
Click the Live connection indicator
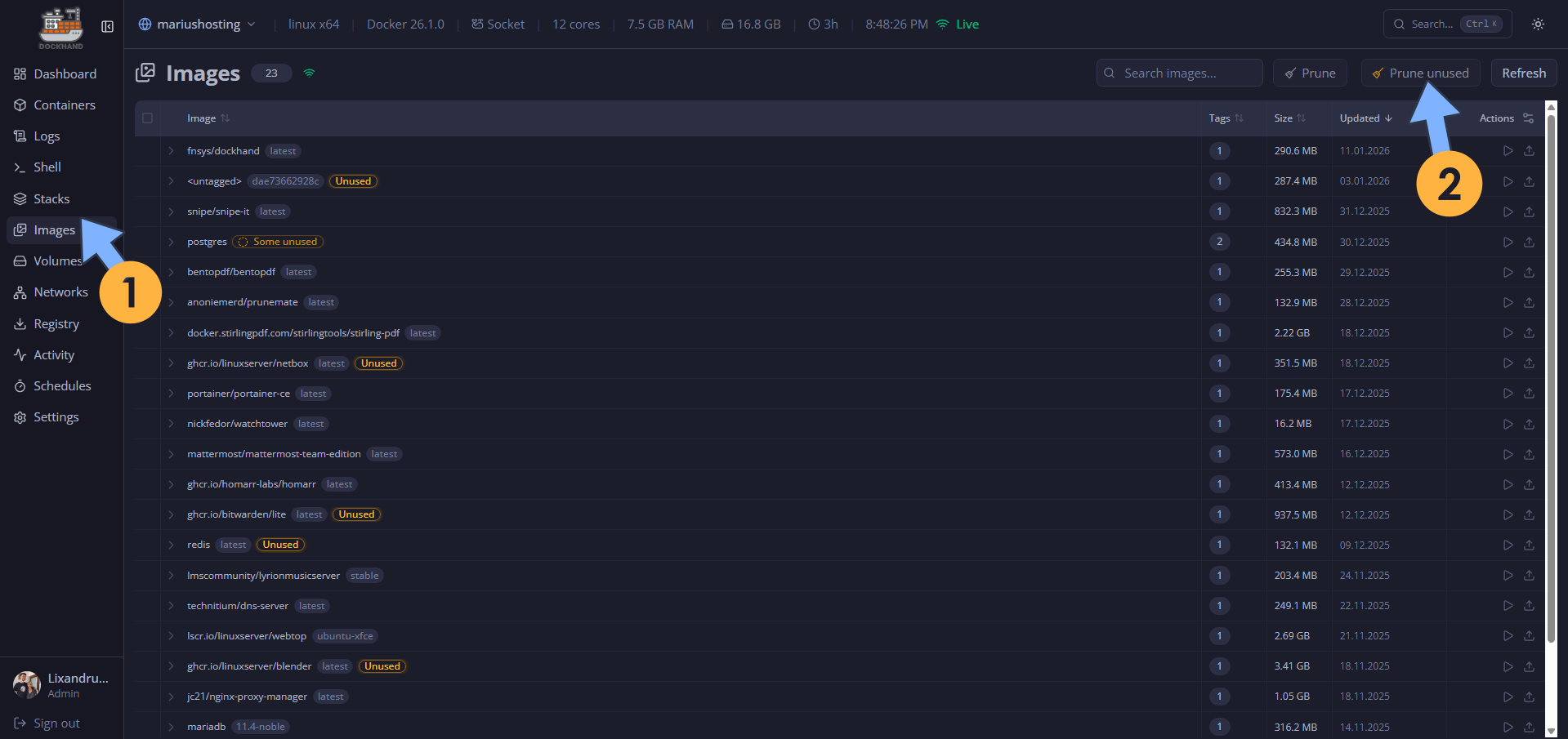(x=957, y=24)
